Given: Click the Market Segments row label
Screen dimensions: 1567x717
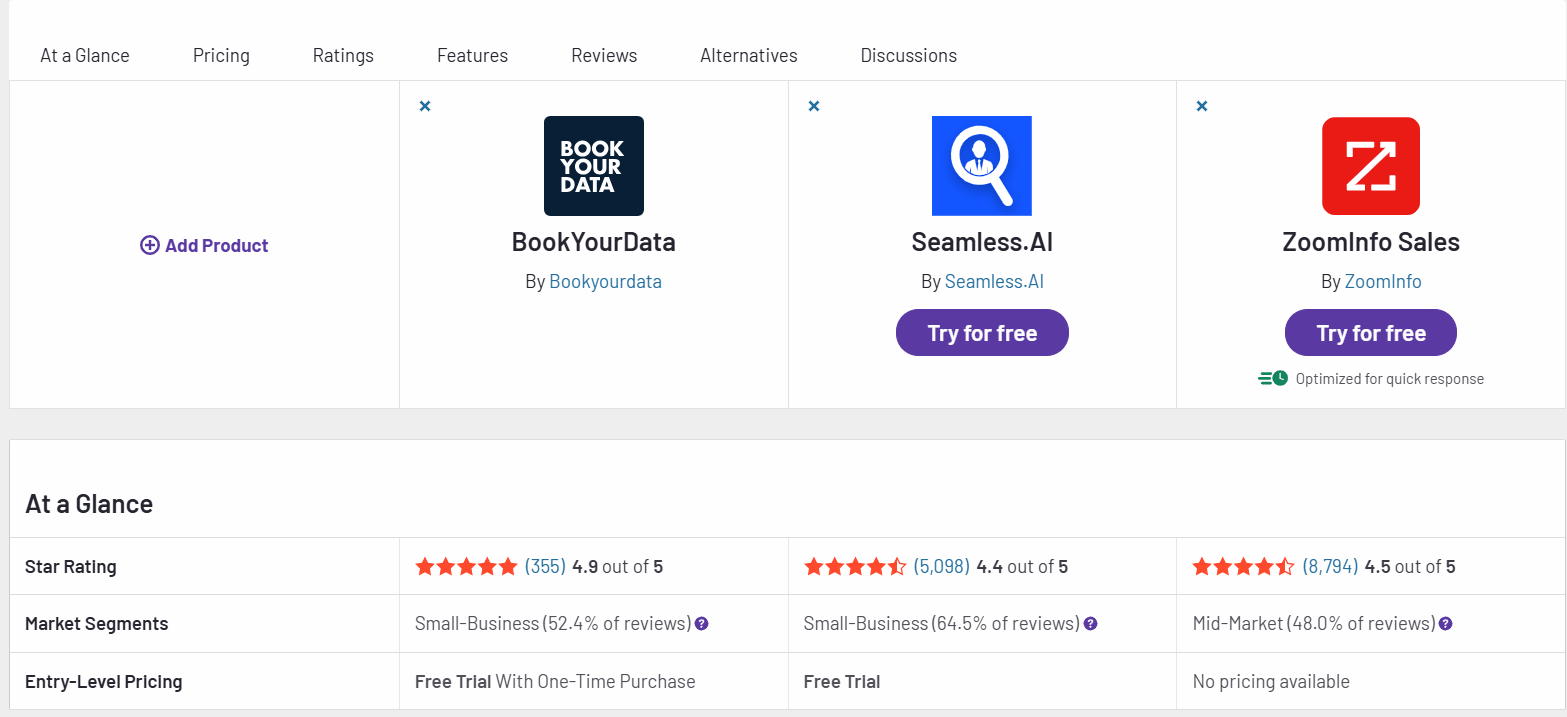Looking at the screenshot, I should (97, 624).
